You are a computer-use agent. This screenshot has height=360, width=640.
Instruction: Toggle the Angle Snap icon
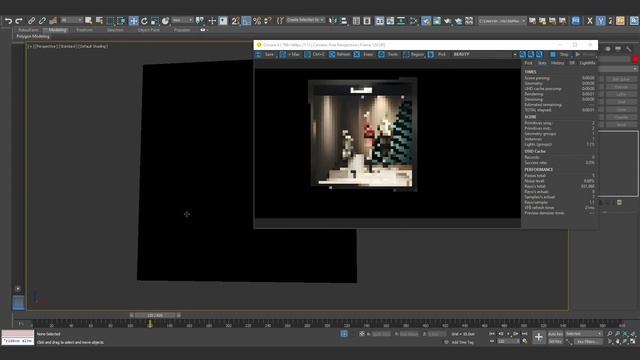point(246,20)
